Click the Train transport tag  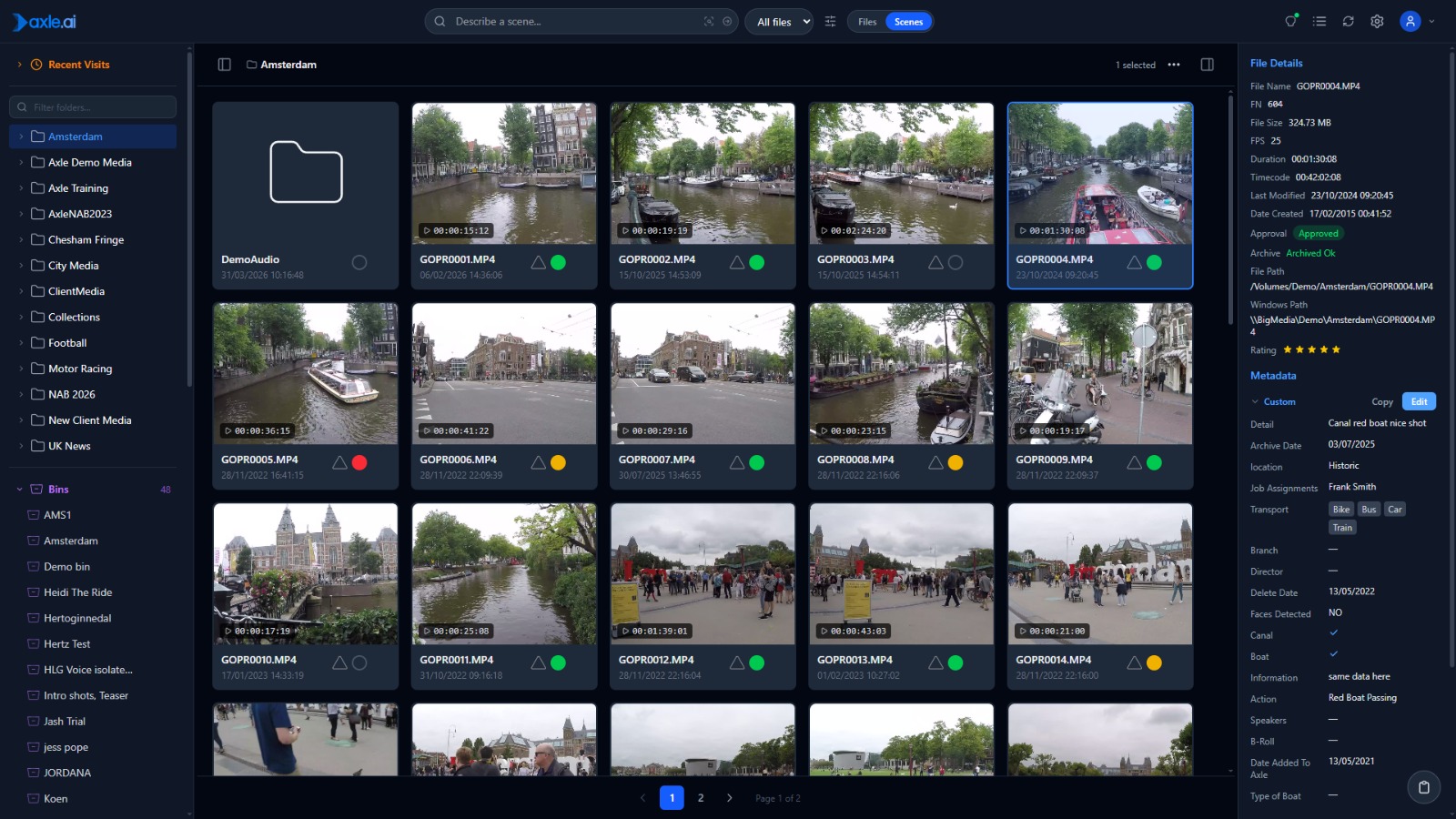[1342, 528]
